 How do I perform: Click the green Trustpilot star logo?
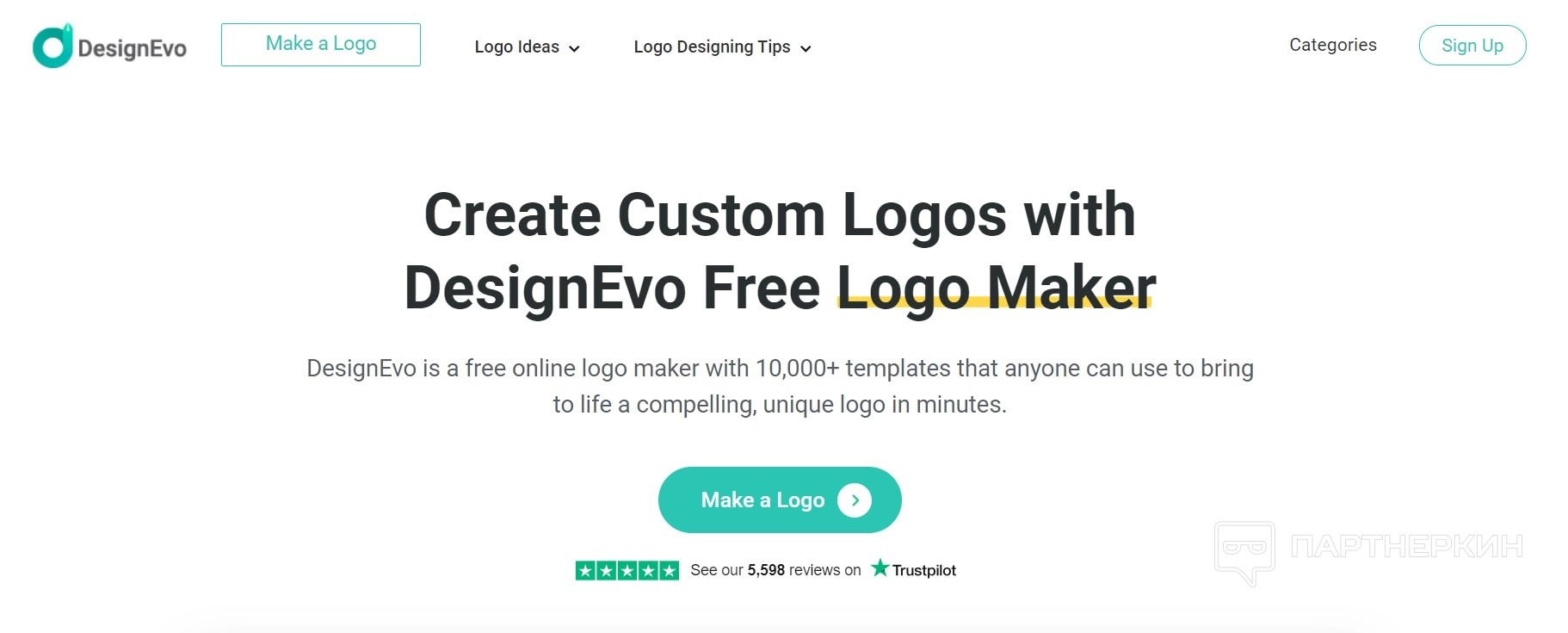[x=880, y=568]
